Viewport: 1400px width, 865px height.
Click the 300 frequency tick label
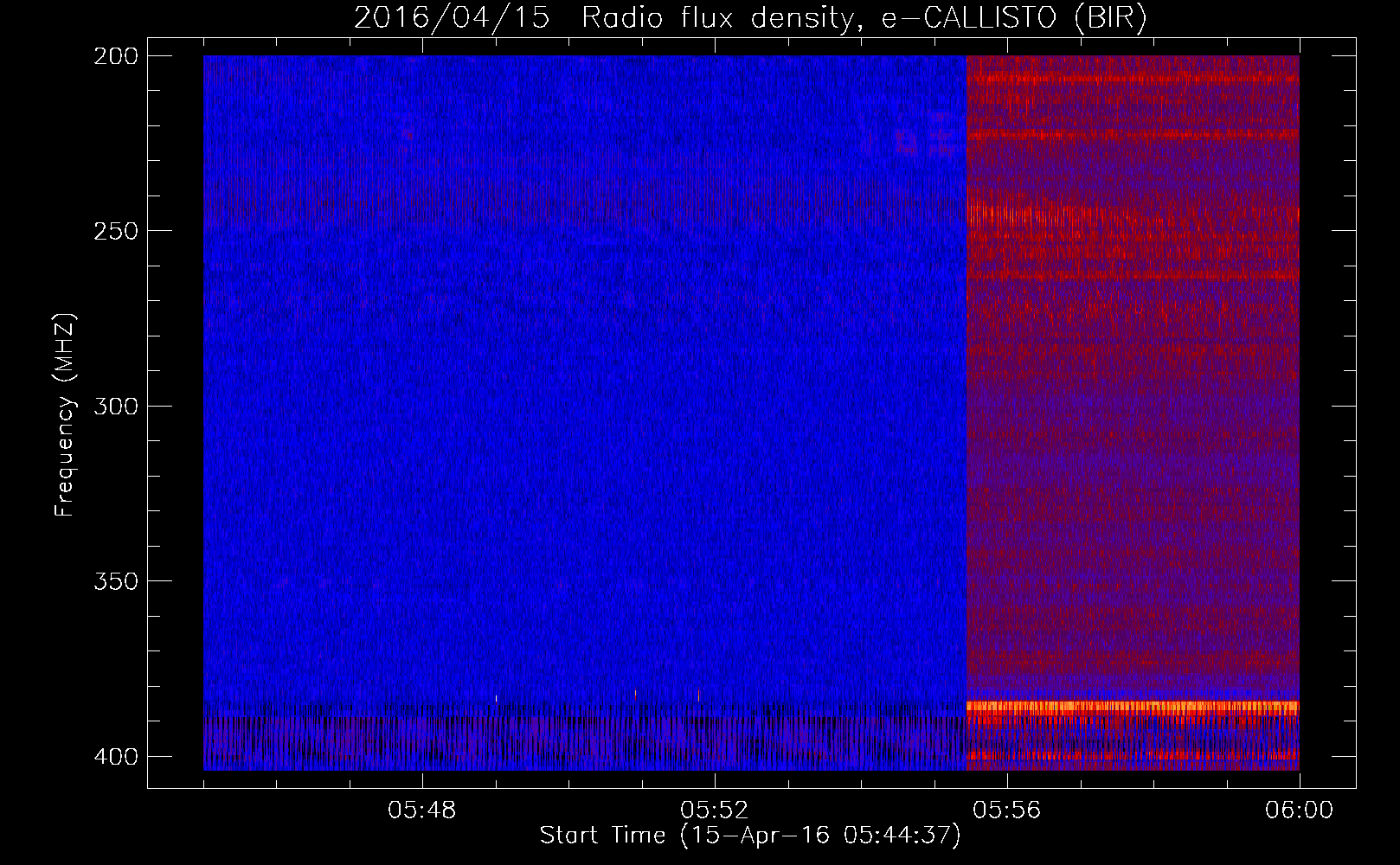click(116, 407)
